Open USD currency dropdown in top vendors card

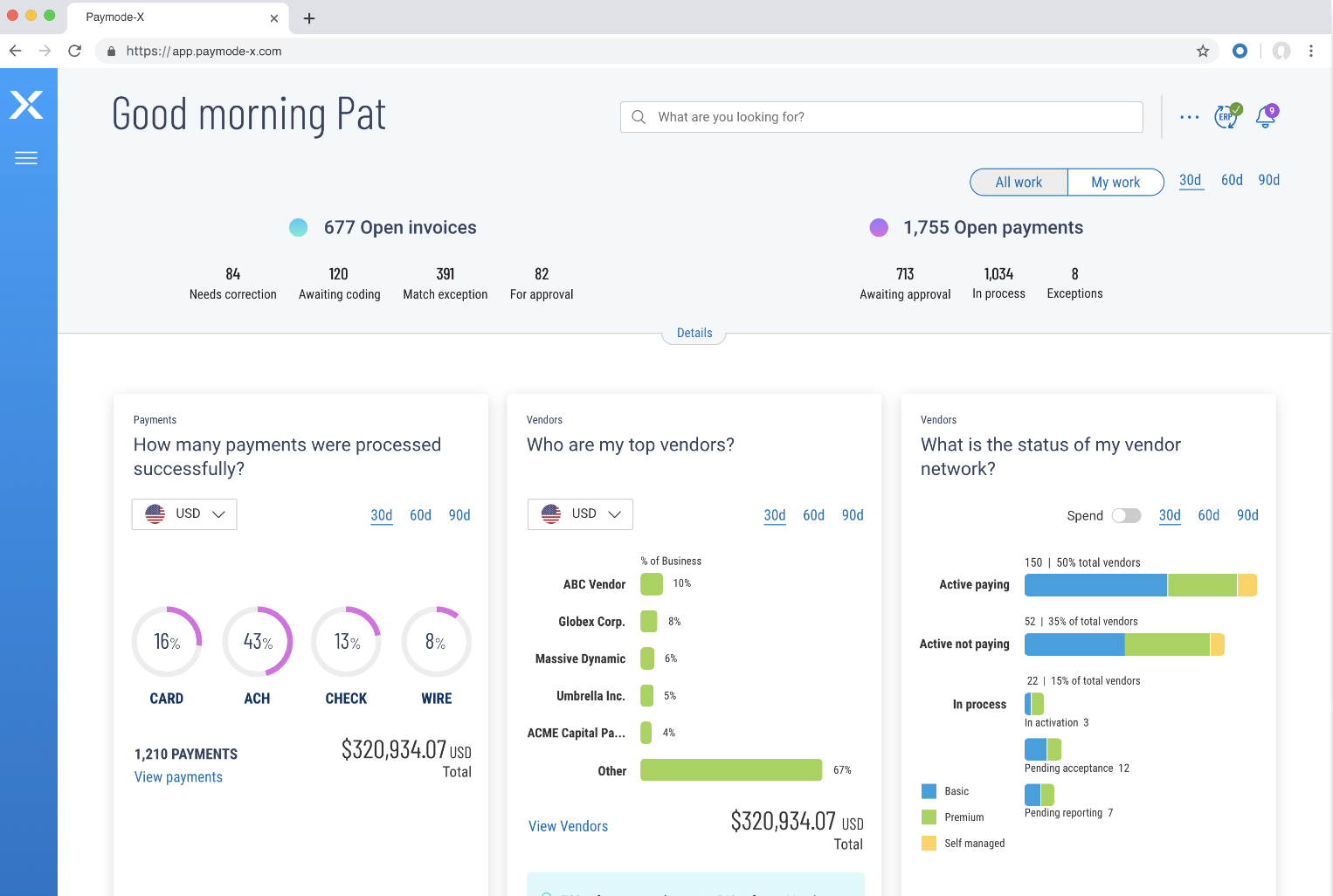pos(580,514)
